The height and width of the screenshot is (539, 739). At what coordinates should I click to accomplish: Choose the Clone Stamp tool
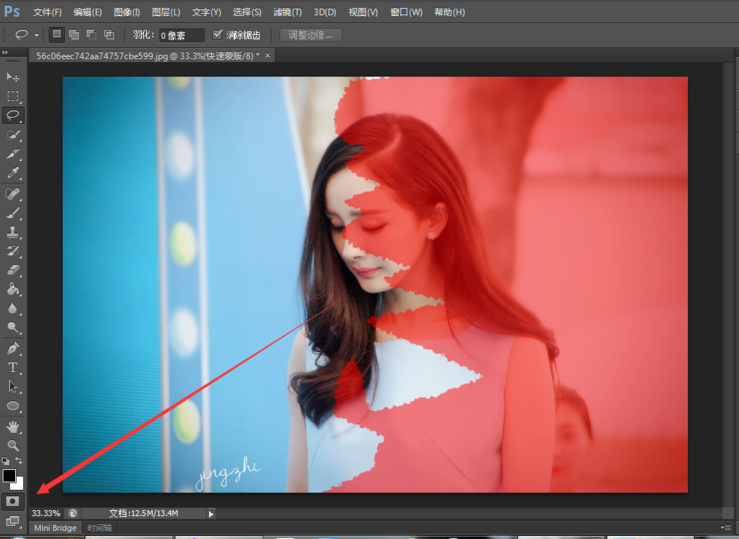coord(13,231)
